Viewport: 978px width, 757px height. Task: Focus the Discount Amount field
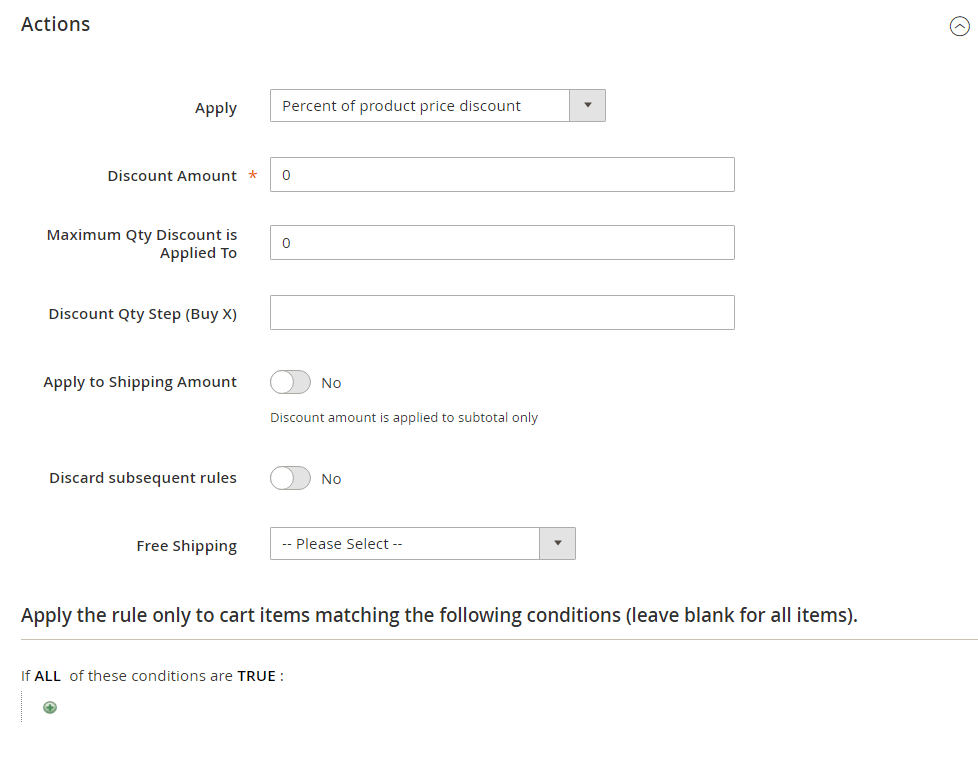coord(502,175)
